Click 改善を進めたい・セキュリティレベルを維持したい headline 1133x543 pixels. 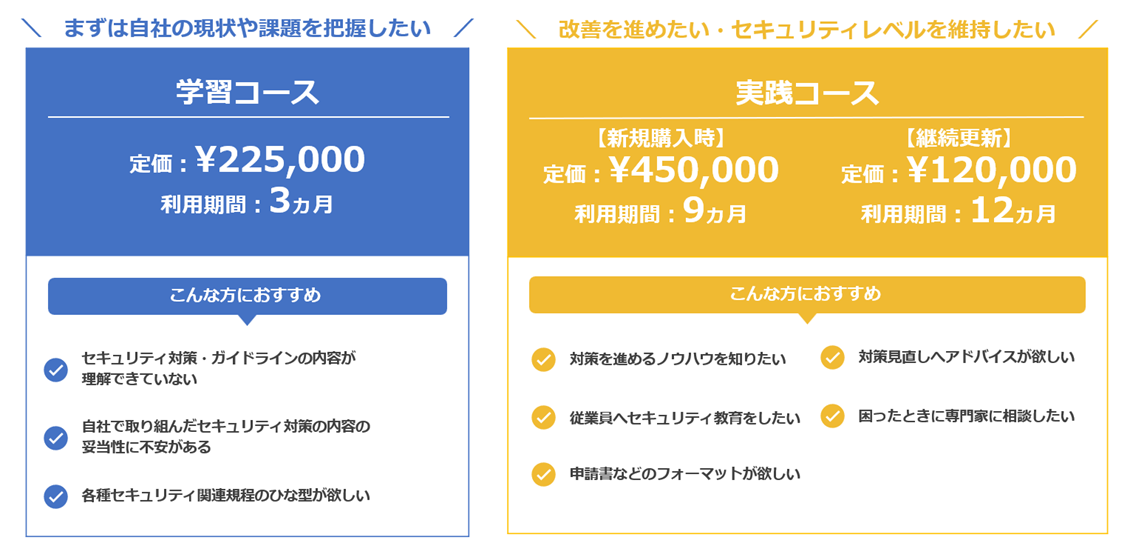click(806, 29)
